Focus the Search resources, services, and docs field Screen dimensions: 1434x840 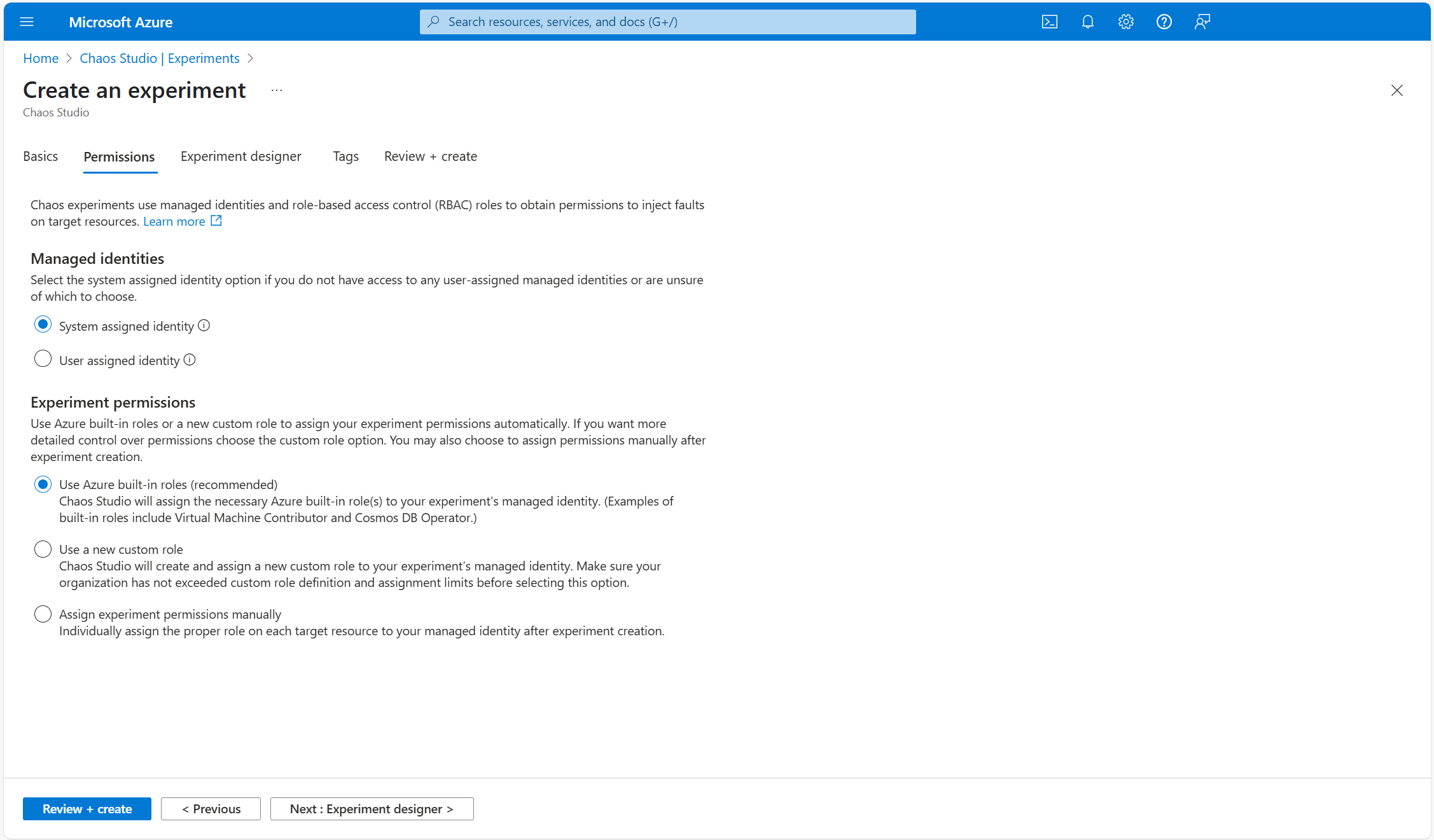(x=667, y=22)
